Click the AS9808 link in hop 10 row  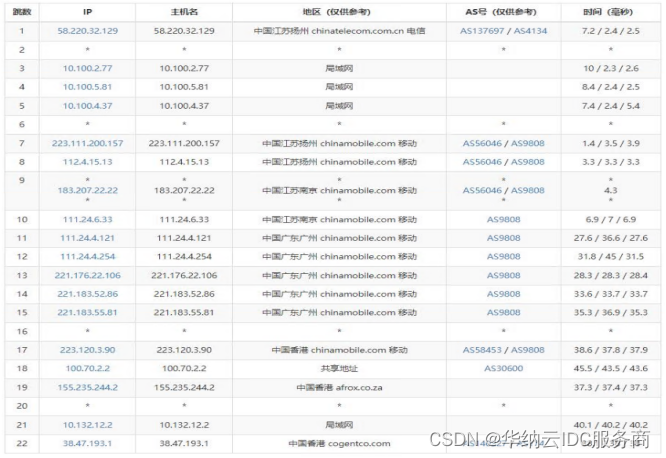tap(503, 219)
